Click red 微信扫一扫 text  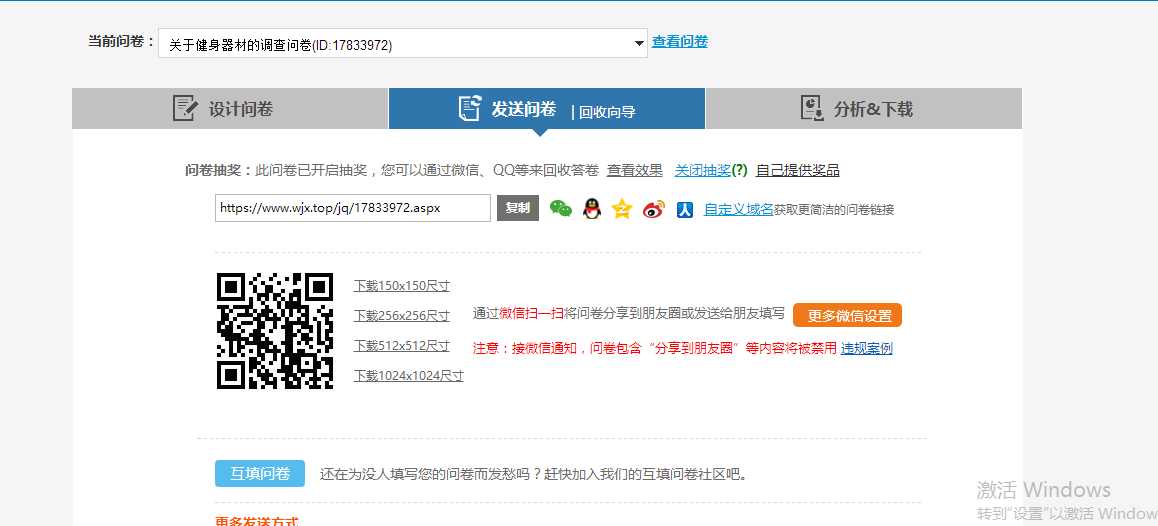[532, 313]
